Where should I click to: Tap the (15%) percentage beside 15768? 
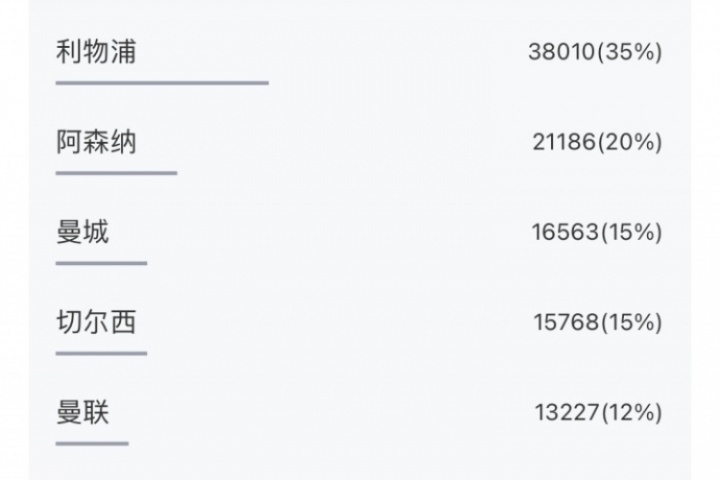coord(630,323)
